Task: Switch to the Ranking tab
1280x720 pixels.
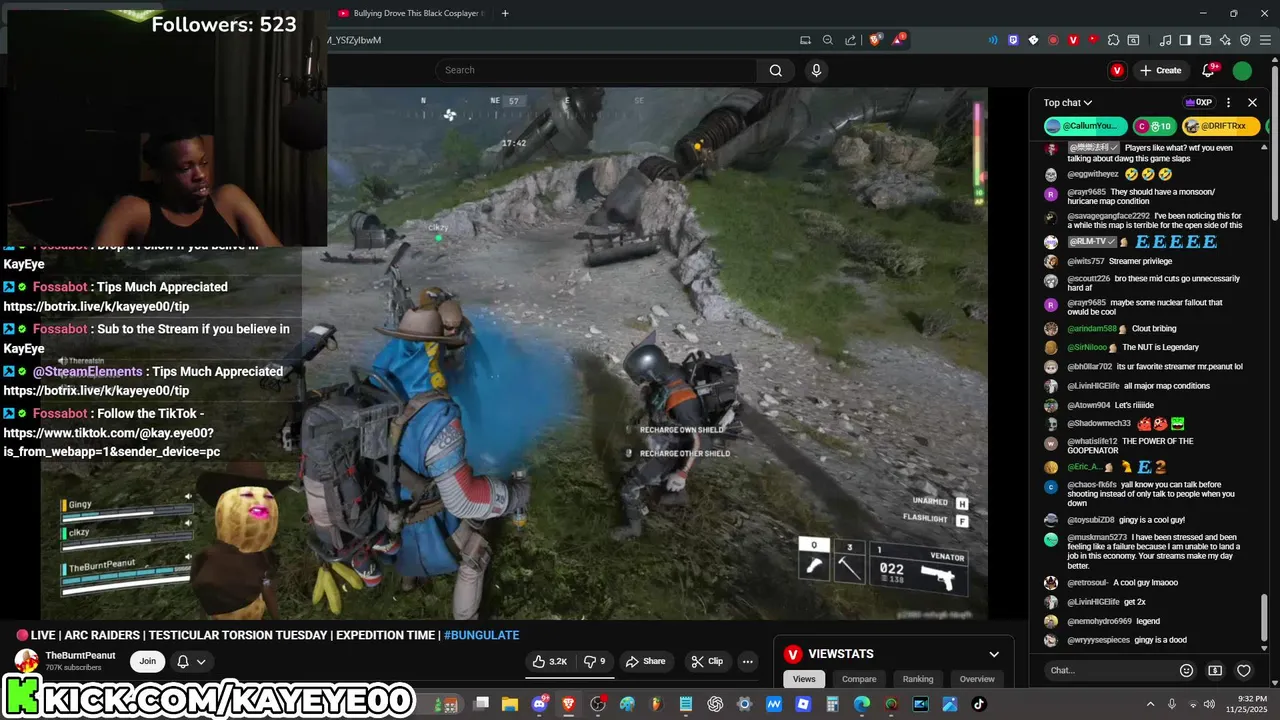Action: [x=918, y=679]
